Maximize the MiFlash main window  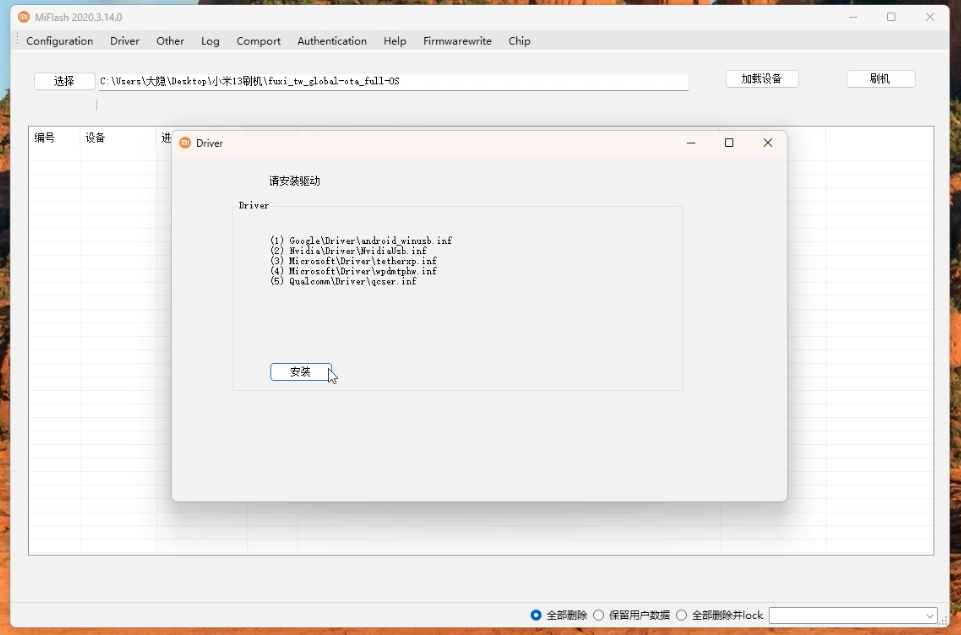891,17
